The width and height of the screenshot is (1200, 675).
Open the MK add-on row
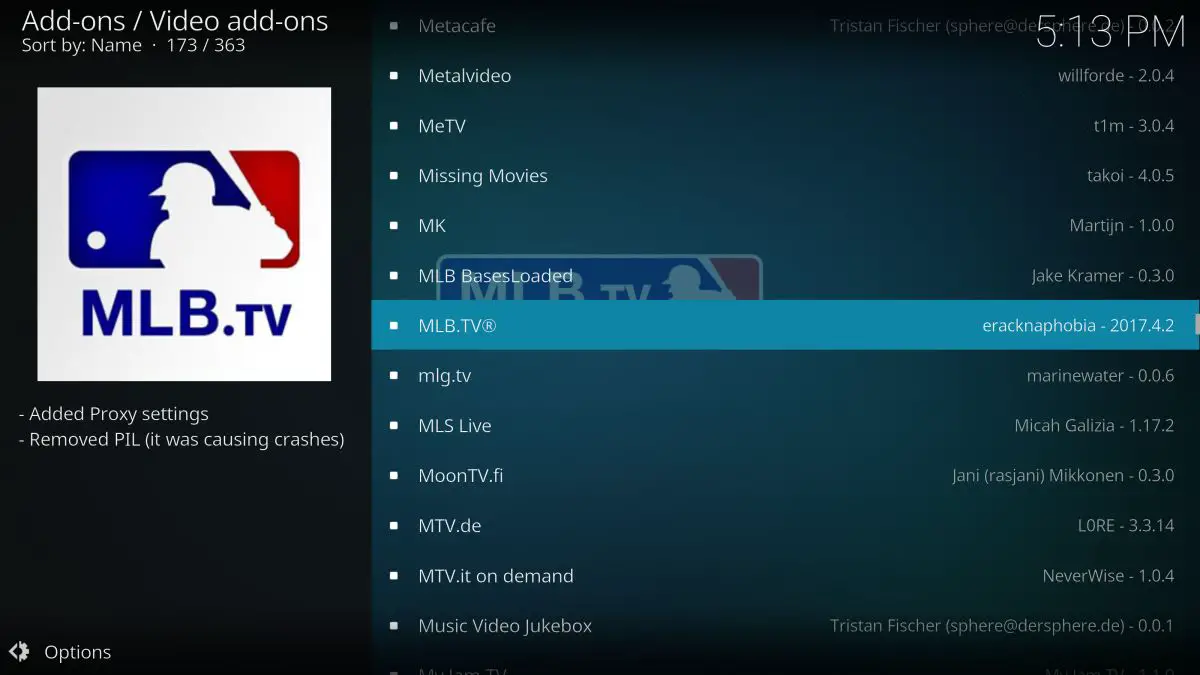(785, 226)
